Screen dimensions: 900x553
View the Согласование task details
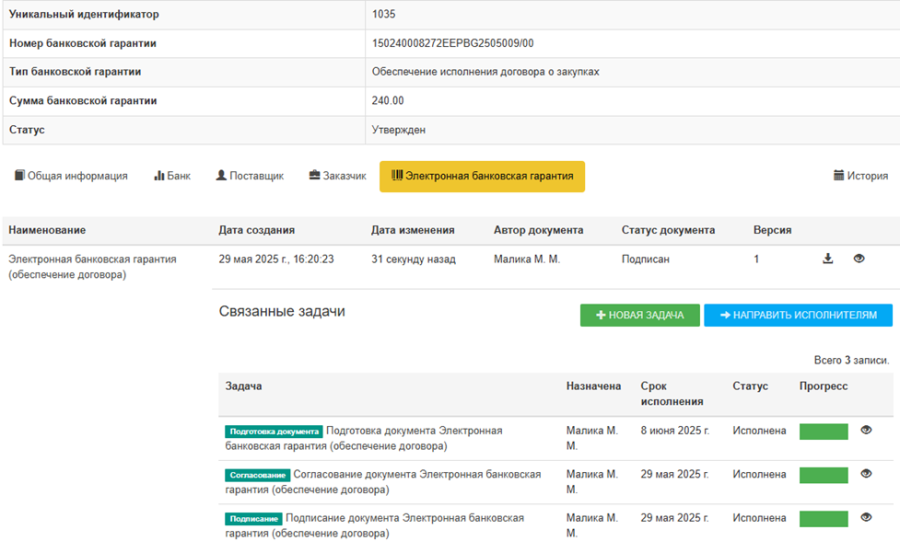(x=866, y=474)
